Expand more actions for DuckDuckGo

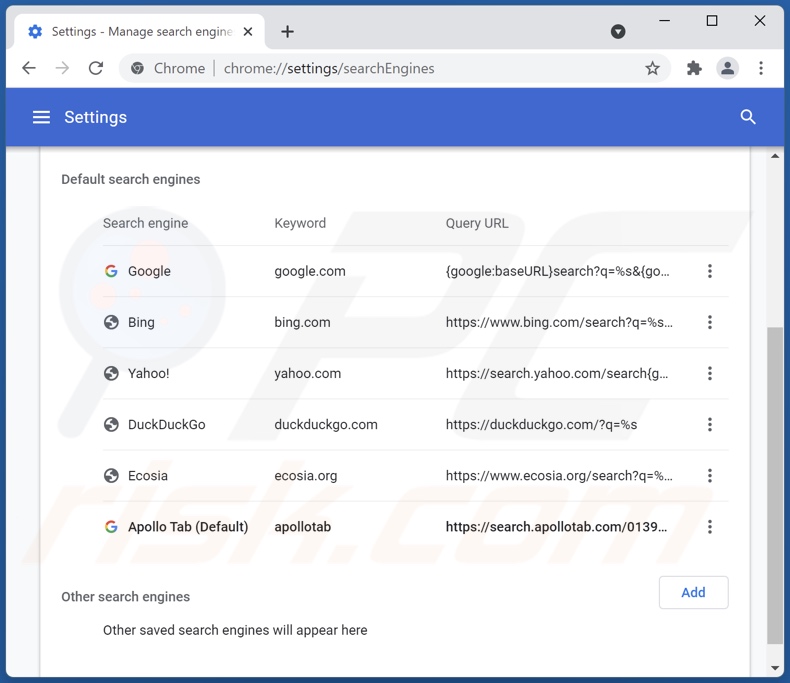pyautogui.click(x=709, y=425)
